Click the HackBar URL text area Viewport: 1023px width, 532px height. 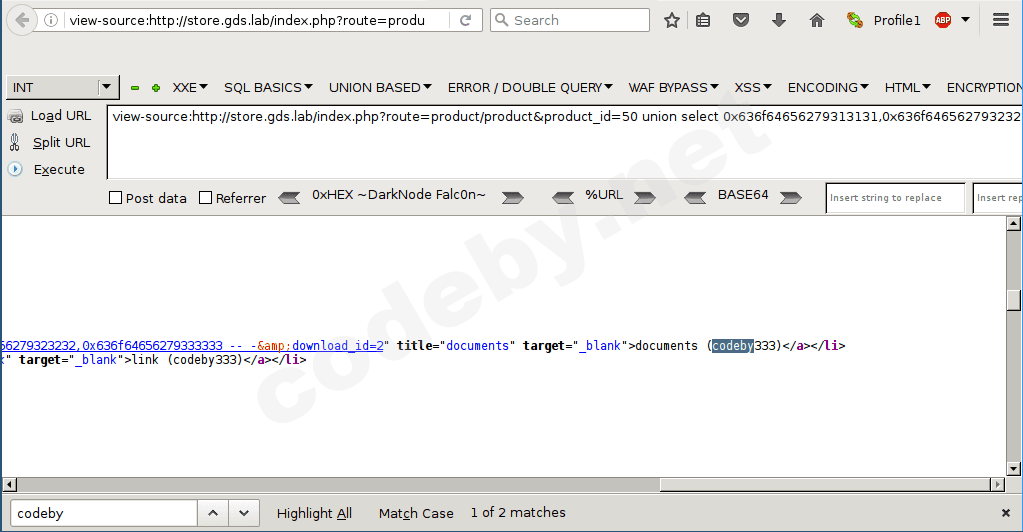(x=565, y=142)
